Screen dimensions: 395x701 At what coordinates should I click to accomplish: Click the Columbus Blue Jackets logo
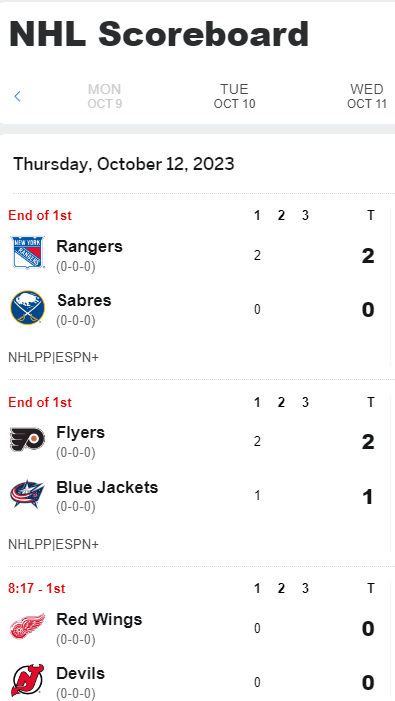tap(28, 494)
